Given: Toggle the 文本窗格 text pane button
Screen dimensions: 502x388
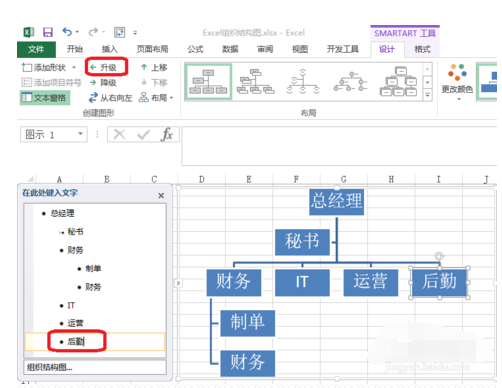Looking at the screenshot, I should [44, 98].
